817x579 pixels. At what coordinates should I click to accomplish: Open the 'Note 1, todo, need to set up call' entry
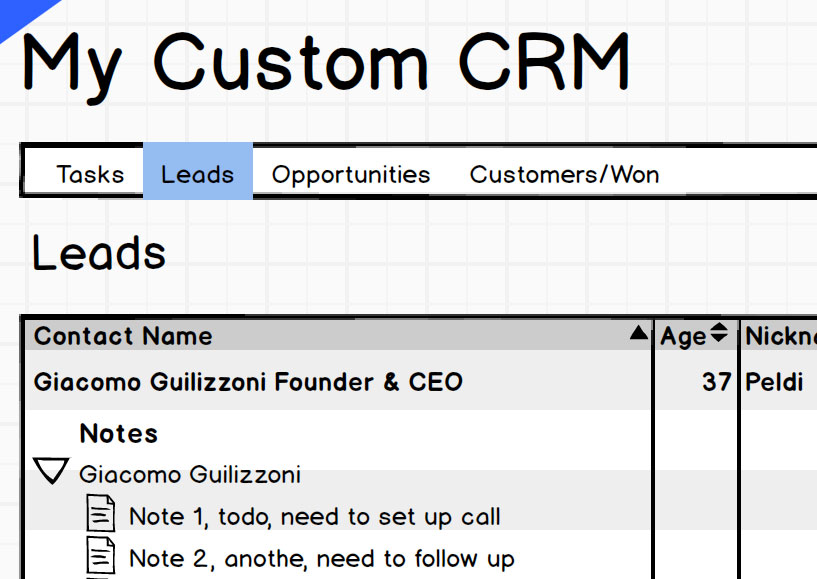tap(314, 517)
